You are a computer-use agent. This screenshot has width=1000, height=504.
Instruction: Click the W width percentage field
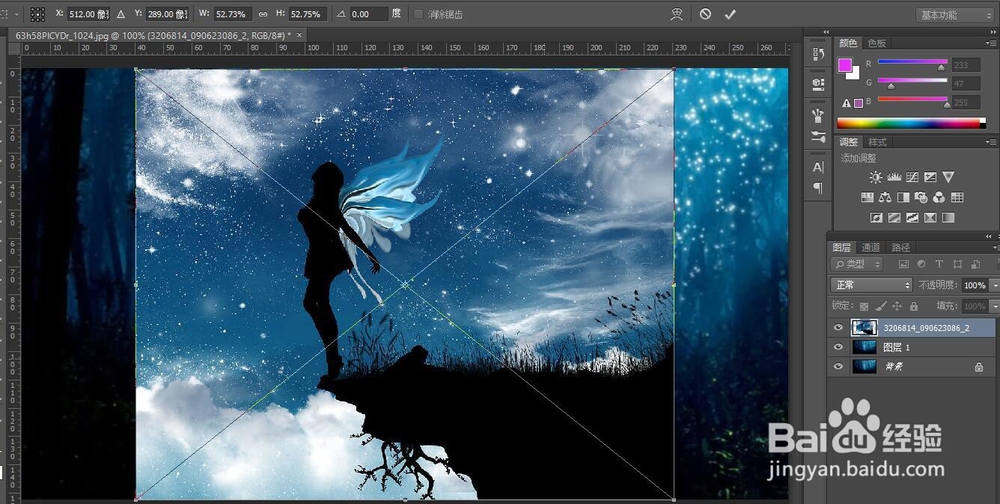(x=232, y=14)
